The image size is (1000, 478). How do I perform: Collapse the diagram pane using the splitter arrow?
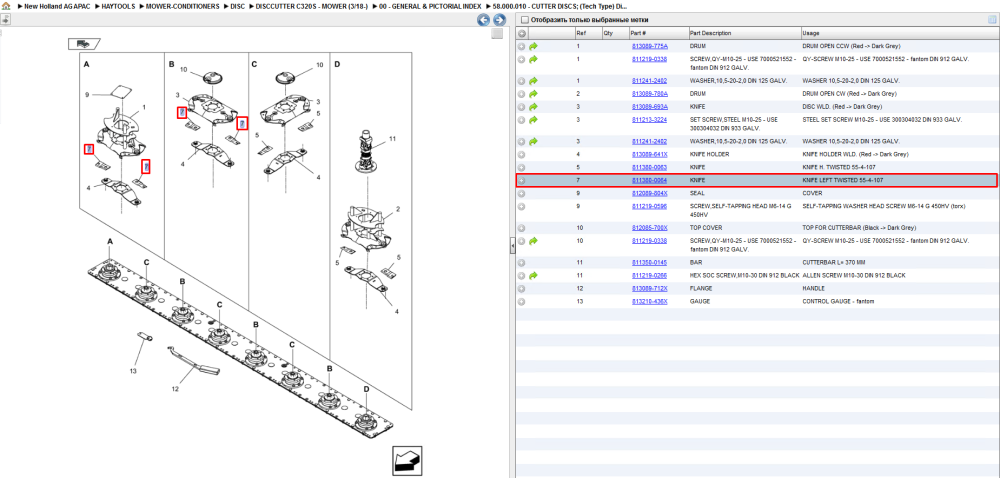512,247
